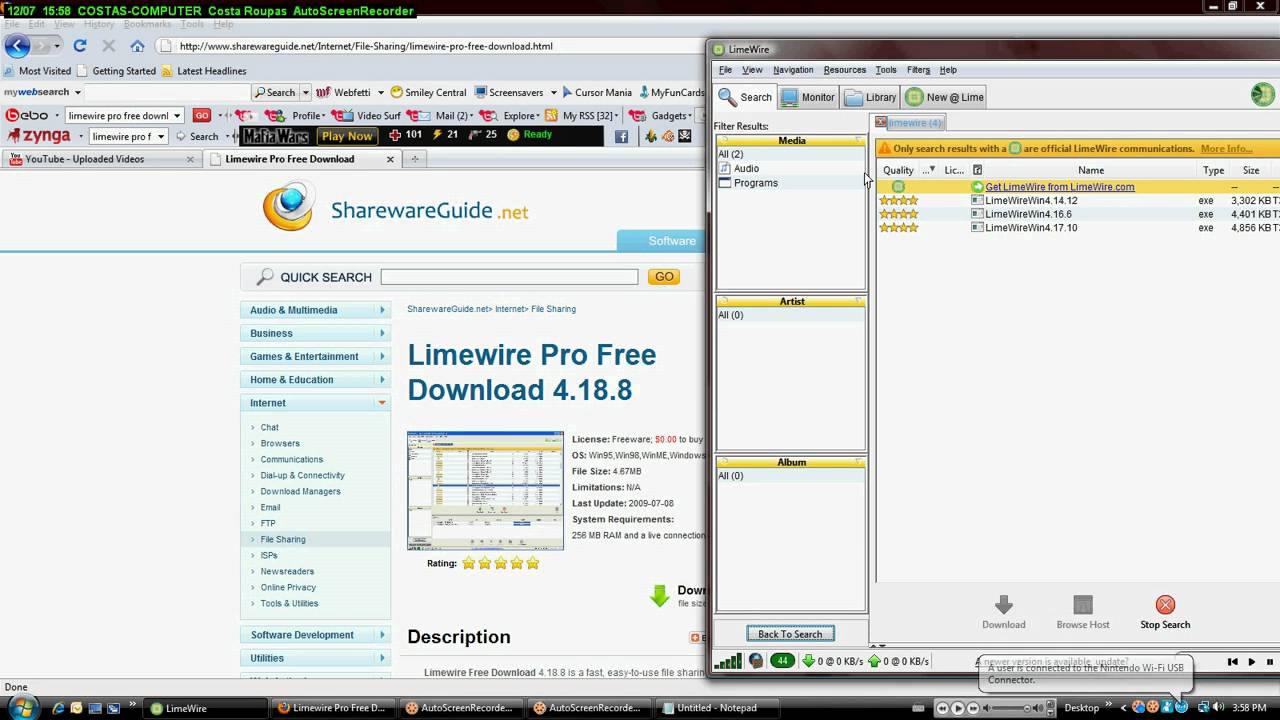Open LimeWire File menu

tap(725, 70)
